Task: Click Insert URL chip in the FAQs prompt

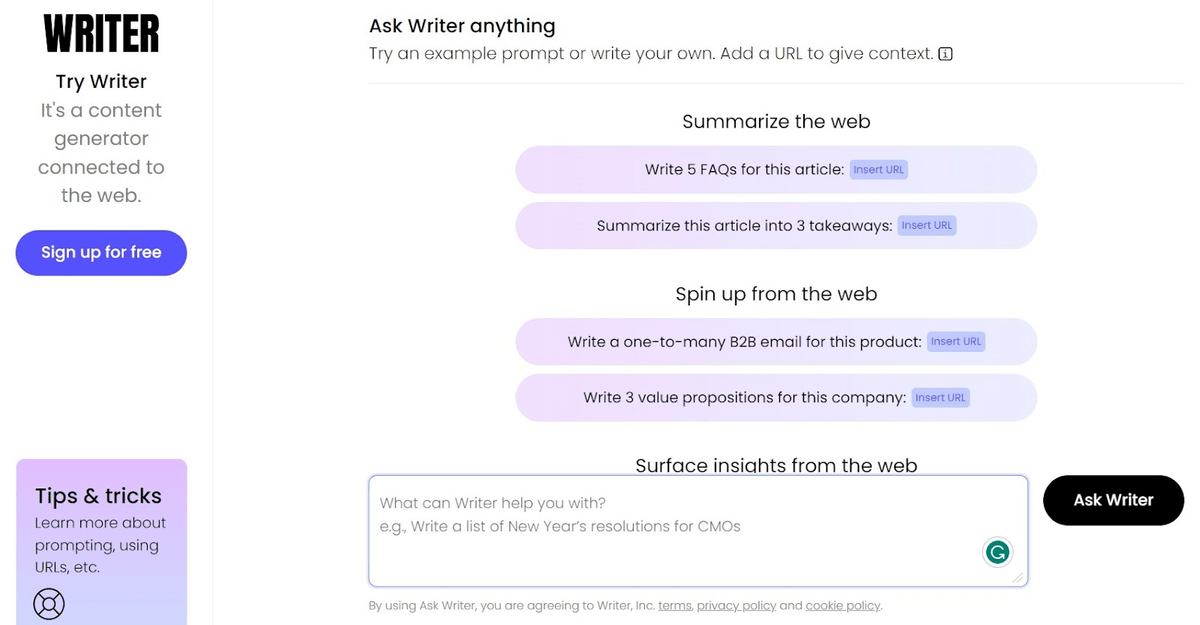Action: tap(879, 170)
